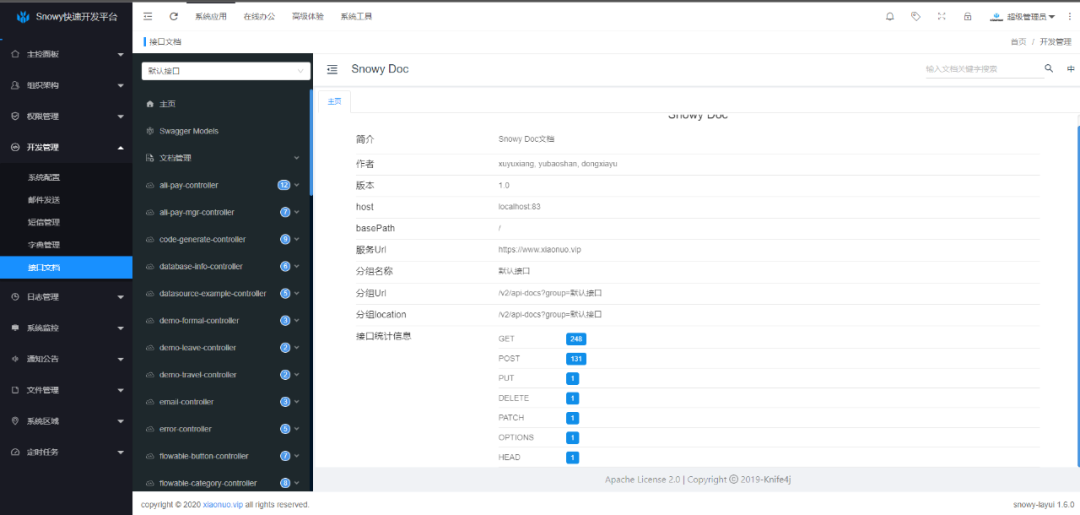Expand the email-controller chevron
Screen dimensions: 1080x515
[x=297, y=402]
